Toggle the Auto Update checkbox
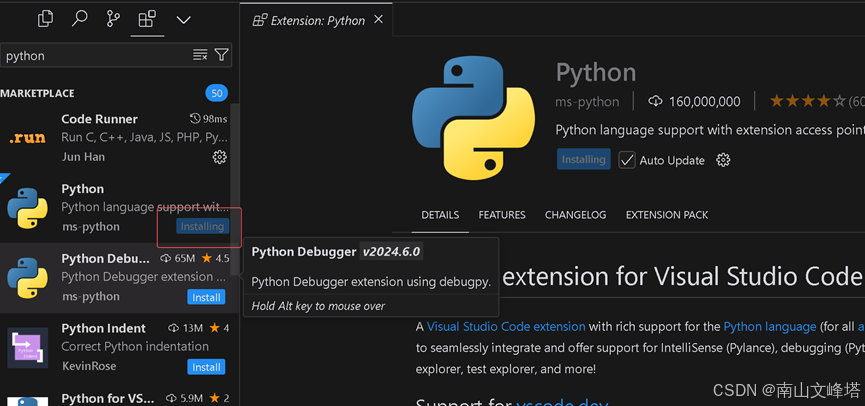The image size is (865, 406). 627,160
